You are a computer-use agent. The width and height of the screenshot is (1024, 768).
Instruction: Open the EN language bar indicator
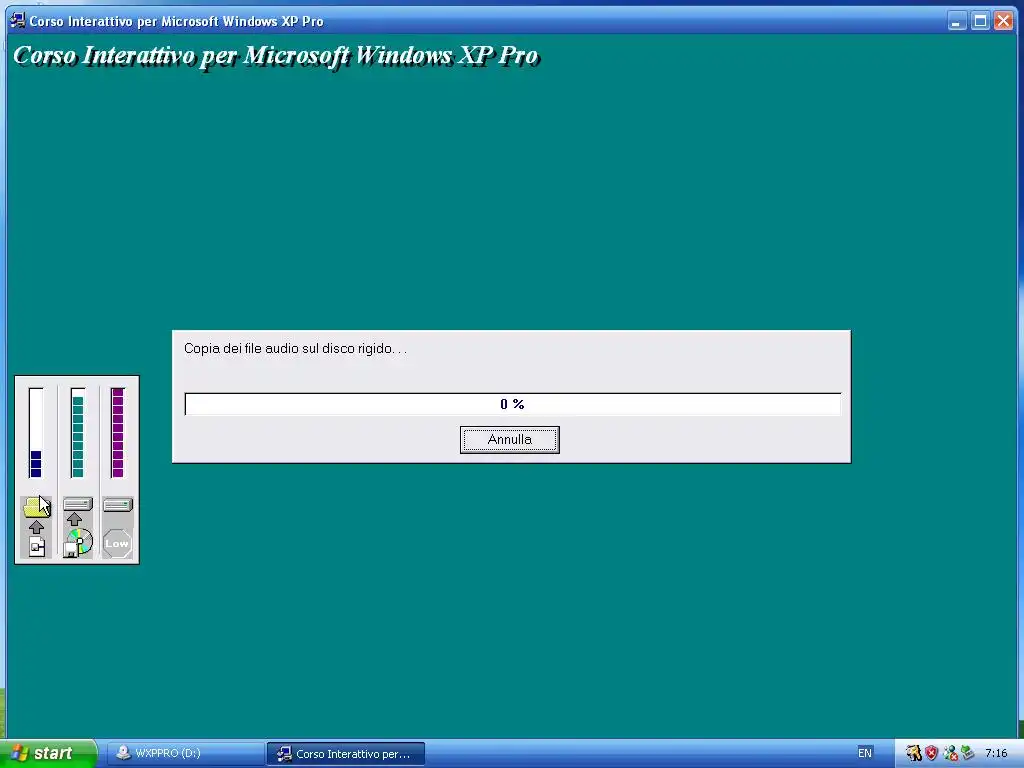coord(865,753)
